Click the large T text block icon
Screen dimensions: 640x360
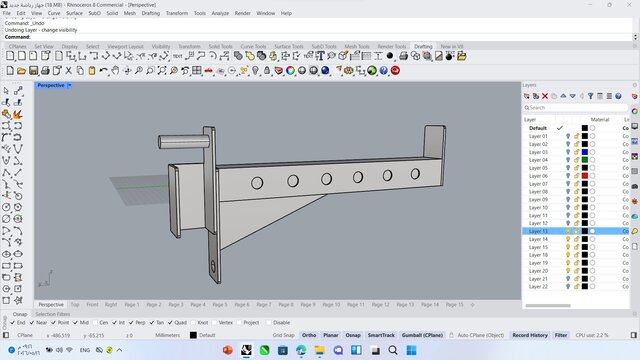(x=320, y=56)
